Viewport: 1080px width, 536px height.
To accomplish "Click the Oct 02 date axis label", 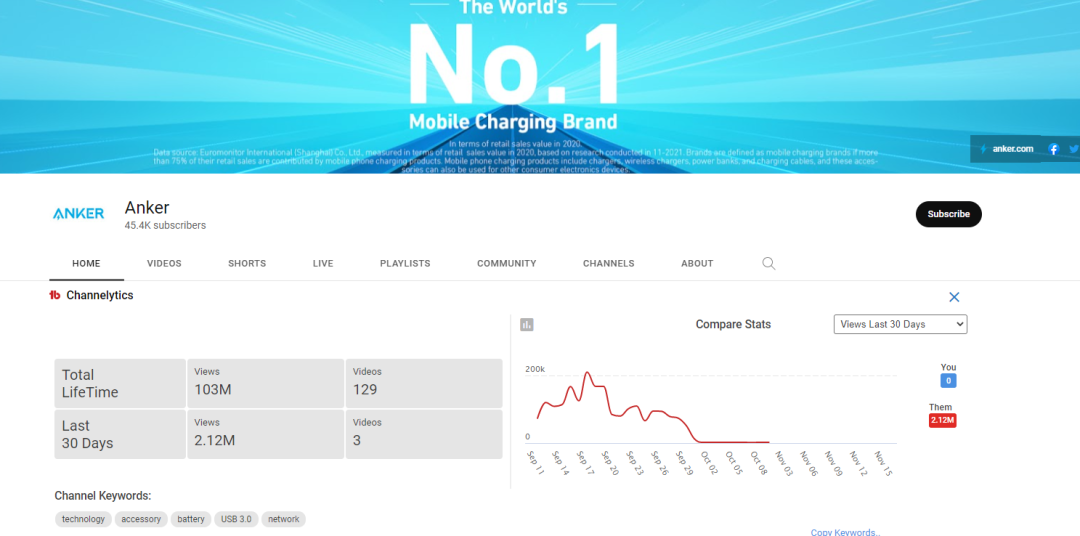I will 709,462.
